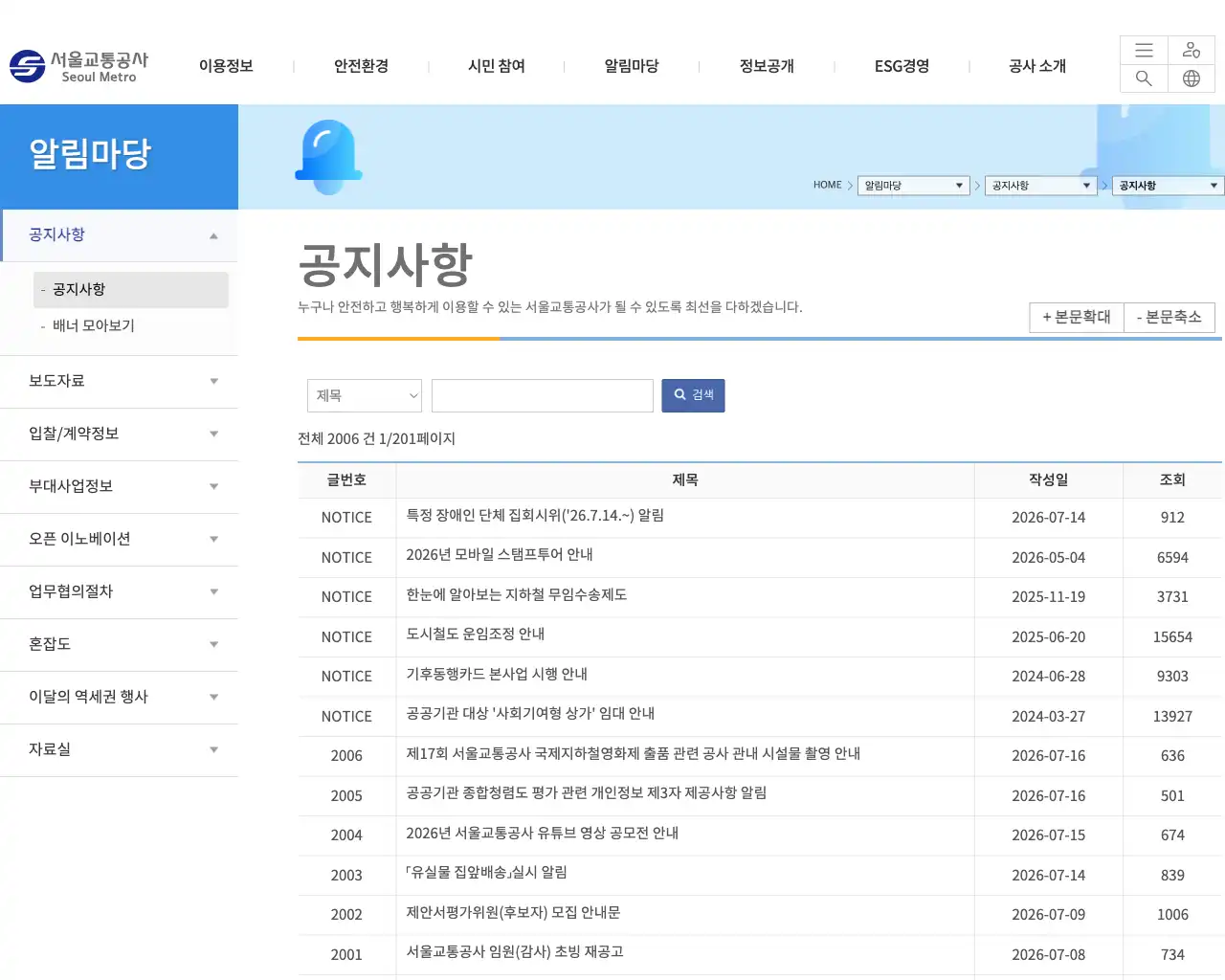
Task: Open post 2001 임원(감사) 초빙 재공고
Action: point(515,952)
